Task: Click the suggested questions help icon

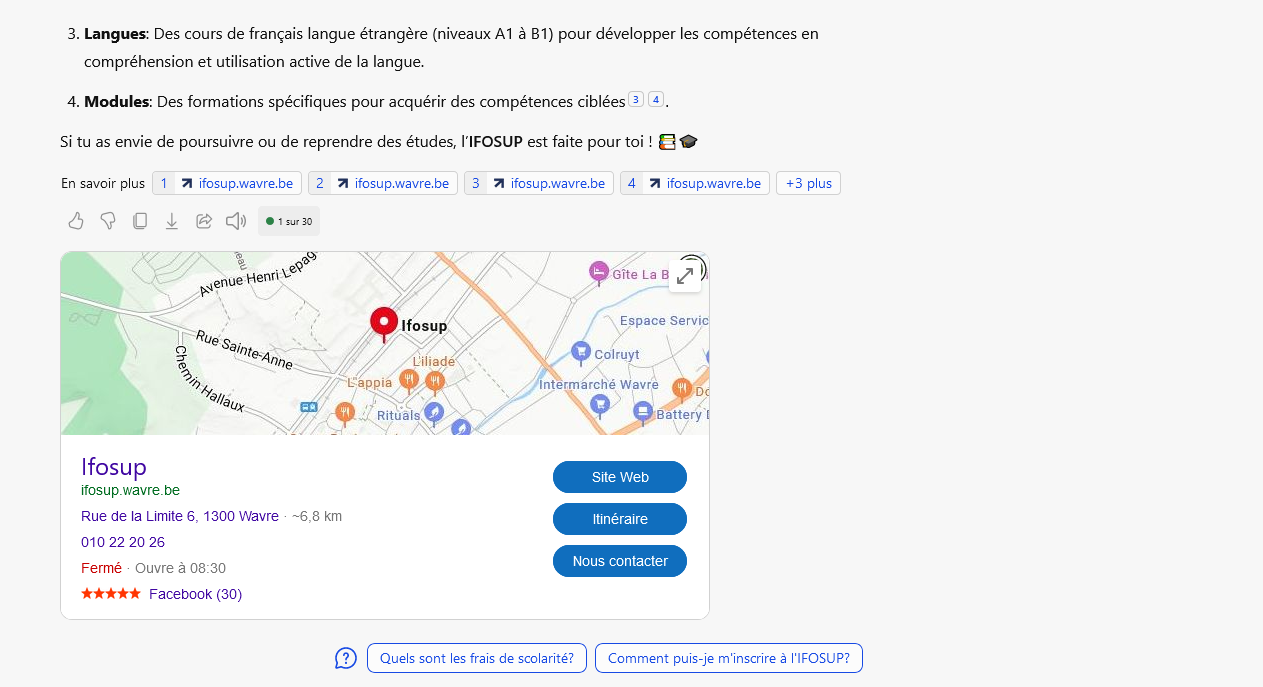Action: click(x=346, y=658)
